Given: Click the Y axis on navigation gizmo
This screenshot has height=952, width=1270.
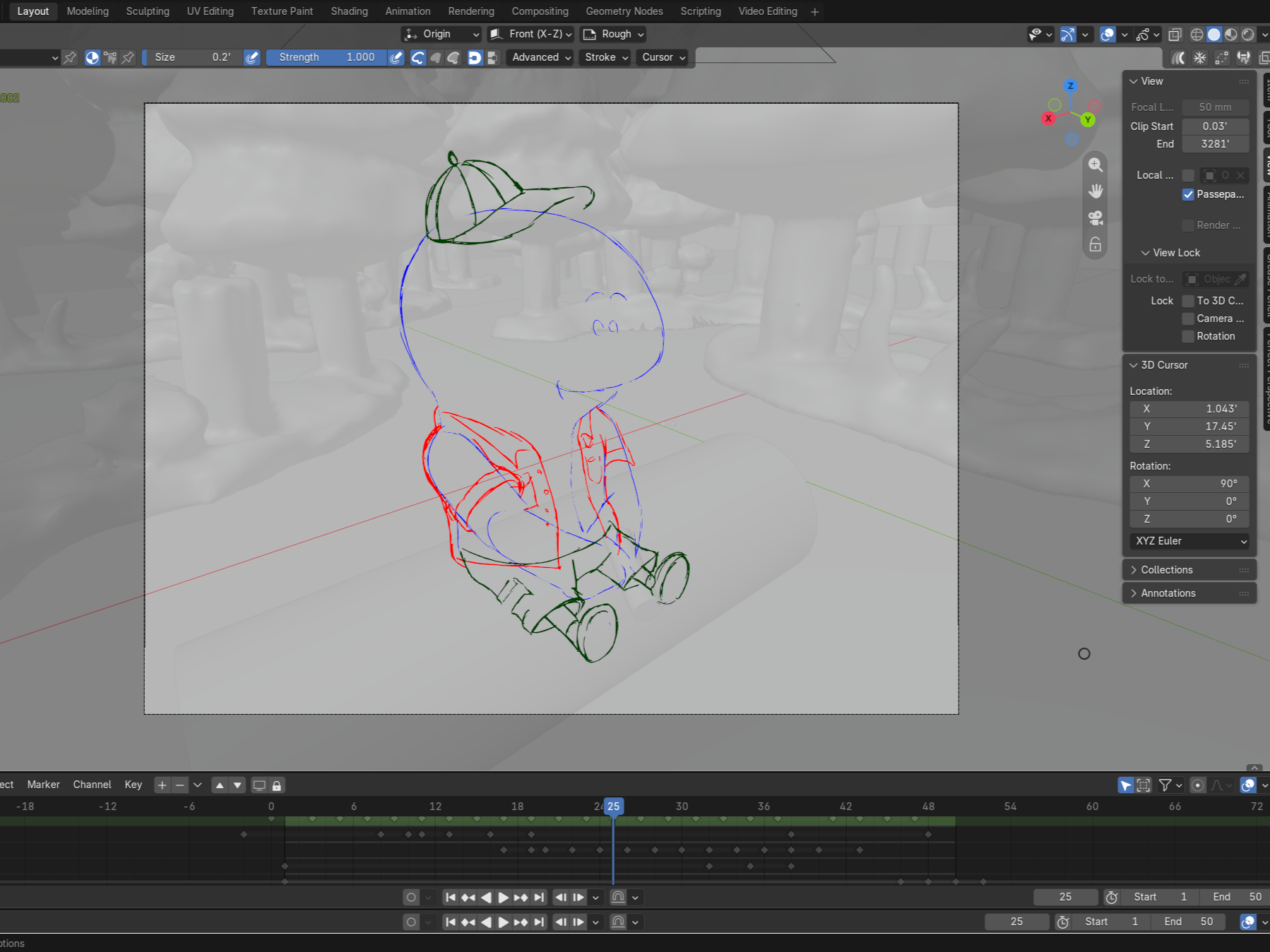Looking at the screenshot, I should [1088, 120].
